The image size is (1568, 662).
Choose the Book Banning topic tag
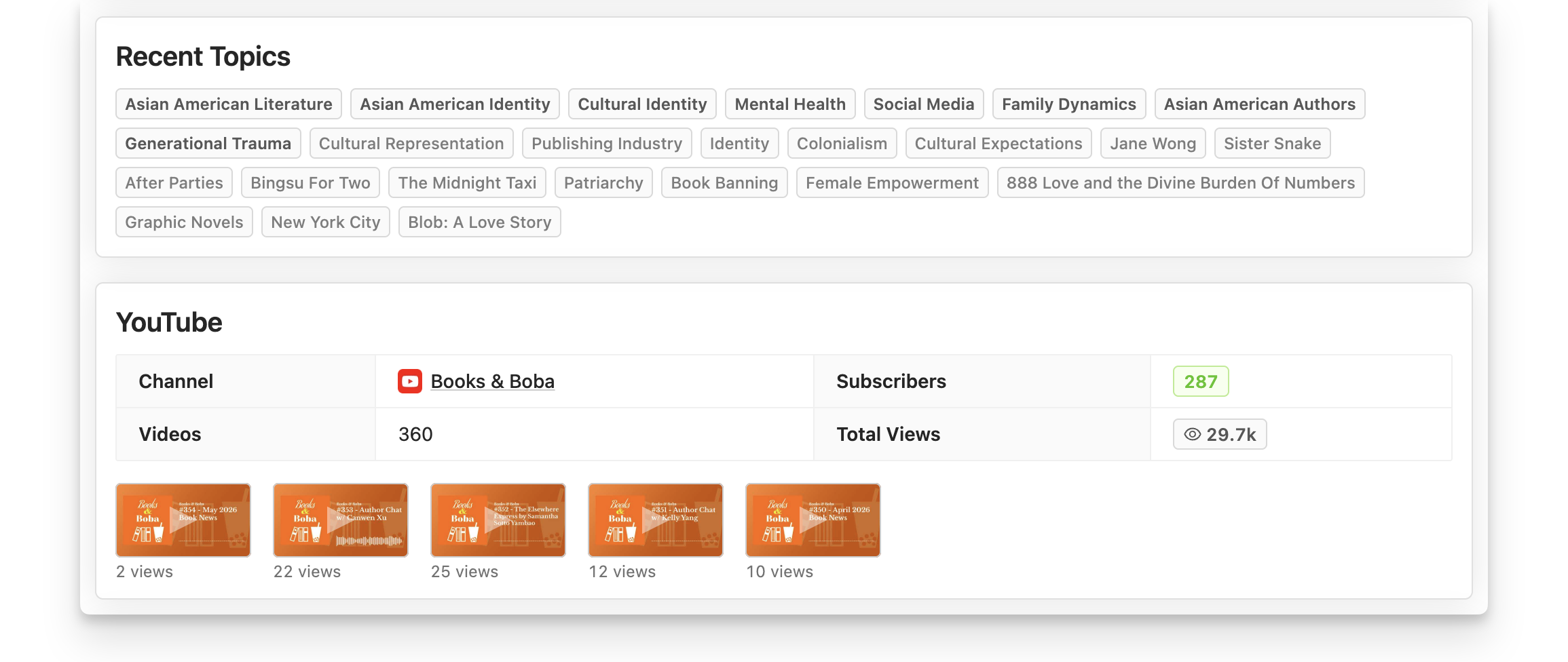724,182
